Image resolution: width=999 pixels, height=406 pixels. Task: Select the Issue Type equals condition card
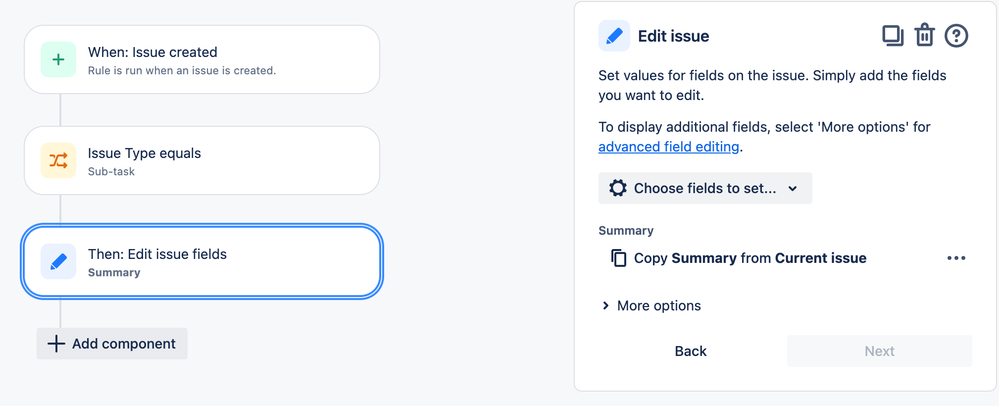202,161
